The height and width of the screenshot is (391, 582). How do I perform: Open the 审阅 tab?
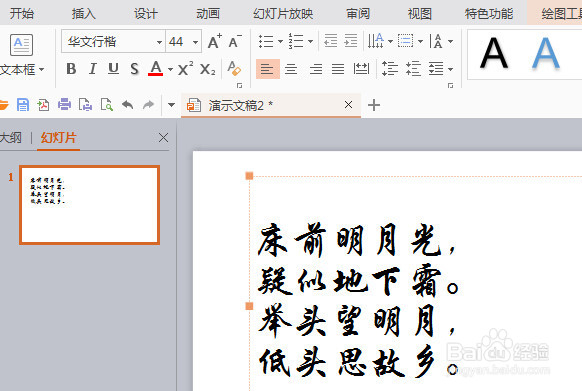(358, 14)
